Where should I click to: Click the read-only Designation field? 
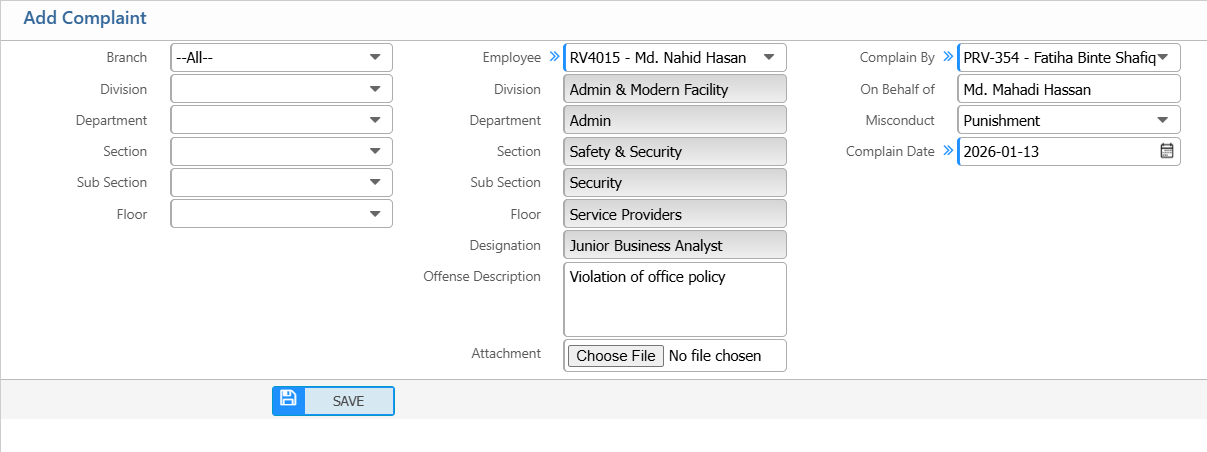click(675, 245)
